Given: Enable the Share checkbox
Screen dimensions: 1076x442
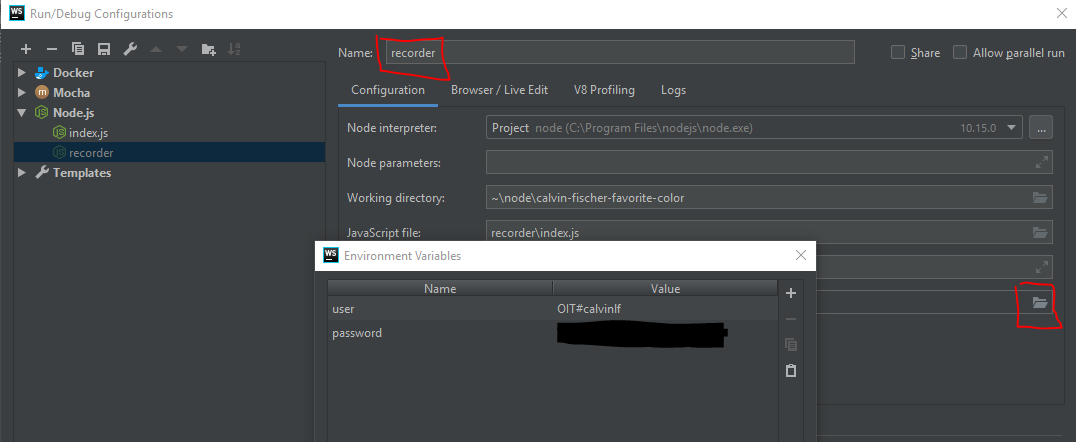Looking at the screenshot, I should coord(898,52).
